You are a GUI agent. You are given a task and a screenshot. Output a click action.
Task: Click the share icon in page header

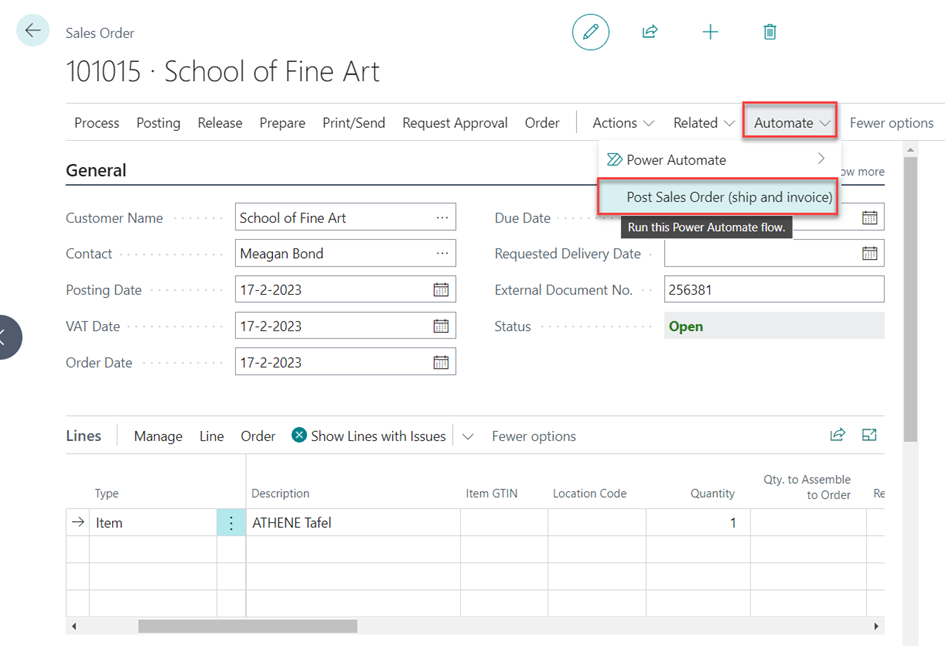click(650, 31)
